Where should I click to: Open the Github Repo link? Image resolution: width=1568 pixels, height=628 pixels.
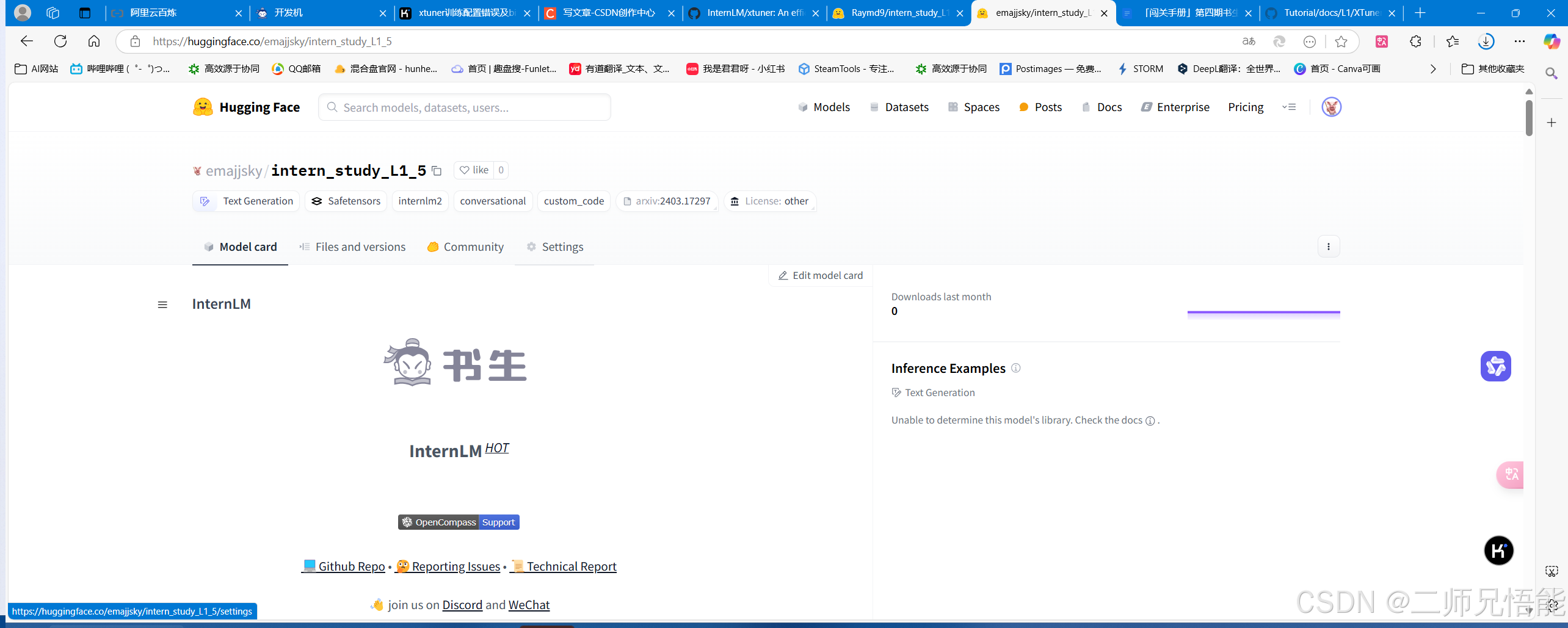coord(344,566)
